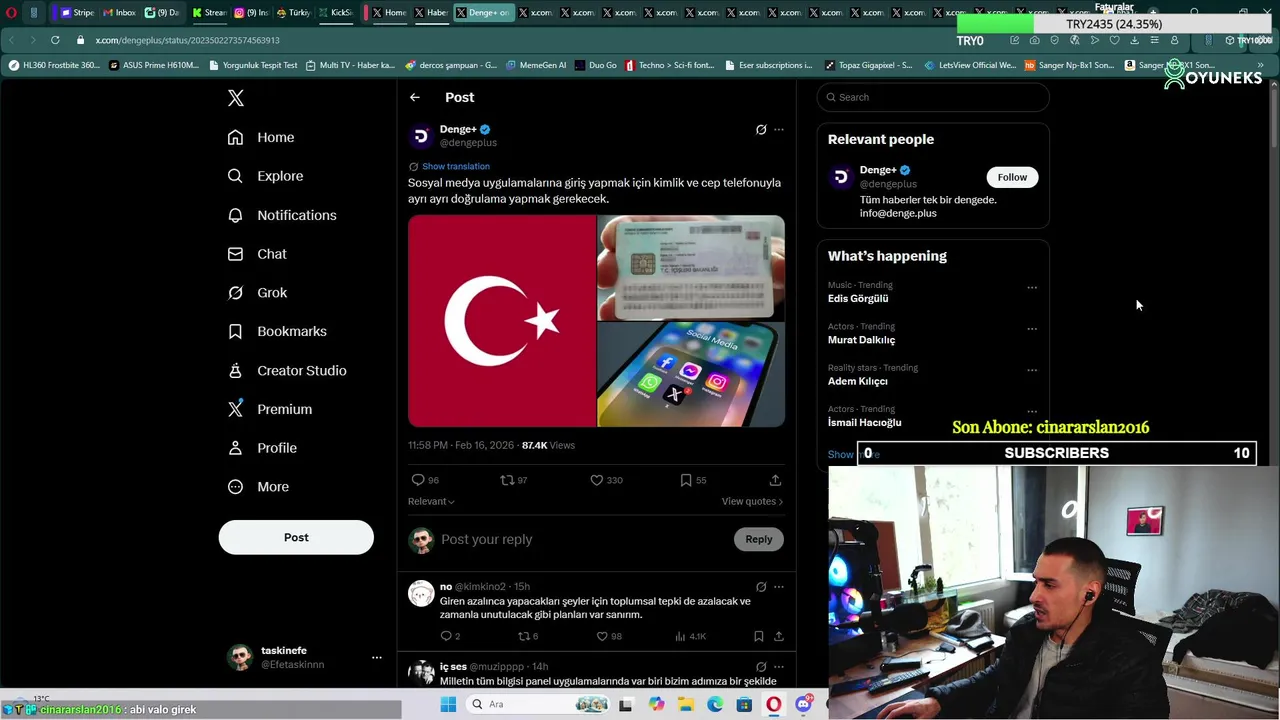Open more options on iç ses reply
1280x720 pixels.
[x=779, y=667]
